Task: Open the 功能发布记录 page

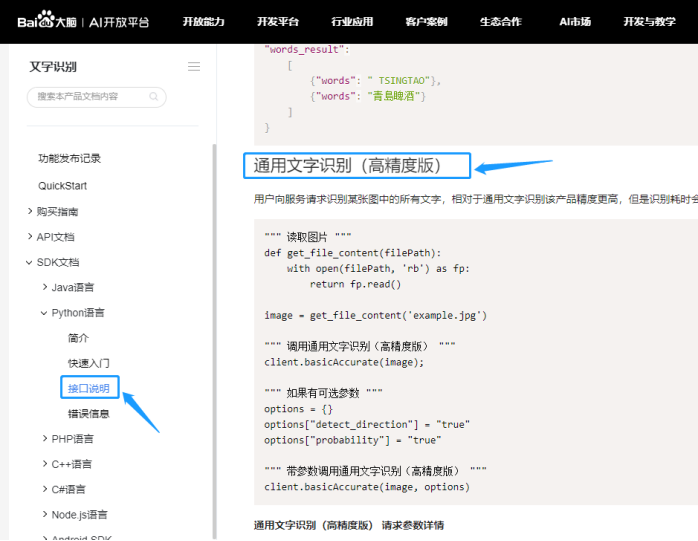Action: click(69, 158)
